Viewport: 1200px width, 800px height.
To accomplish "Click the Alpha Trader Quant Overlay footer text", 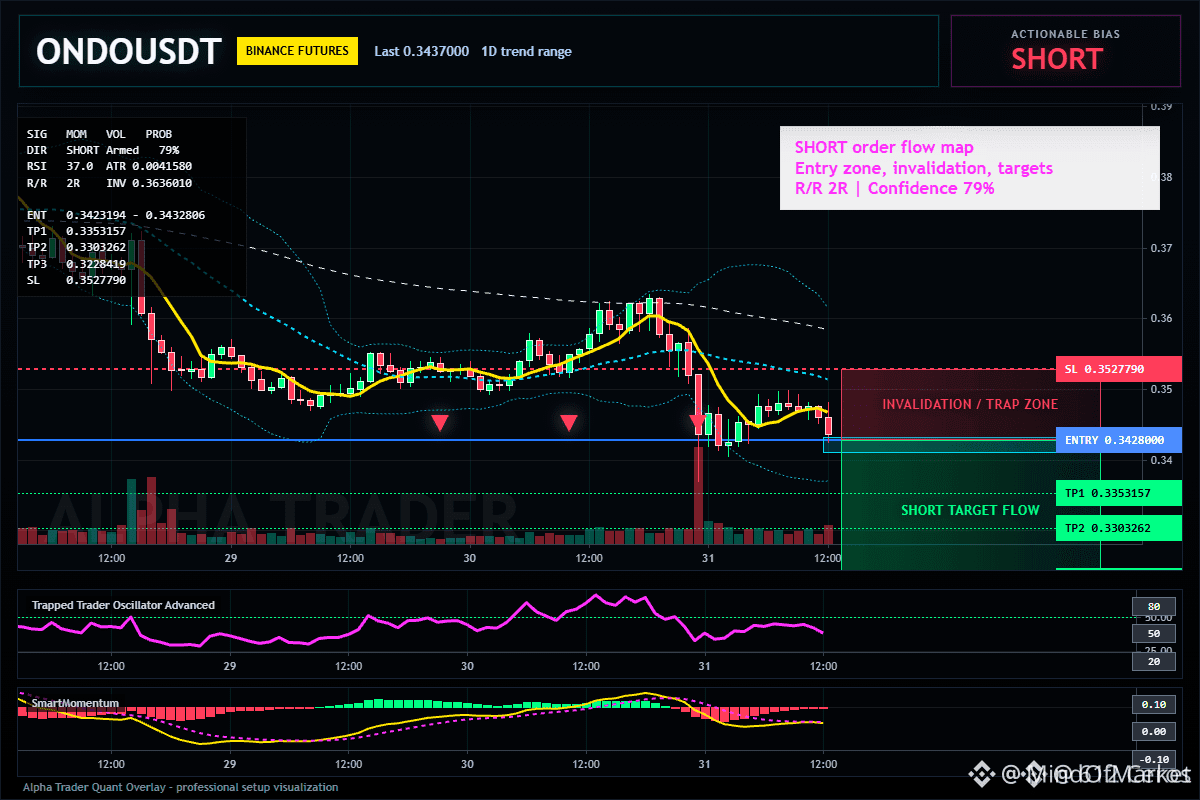I will pos(181,787).
